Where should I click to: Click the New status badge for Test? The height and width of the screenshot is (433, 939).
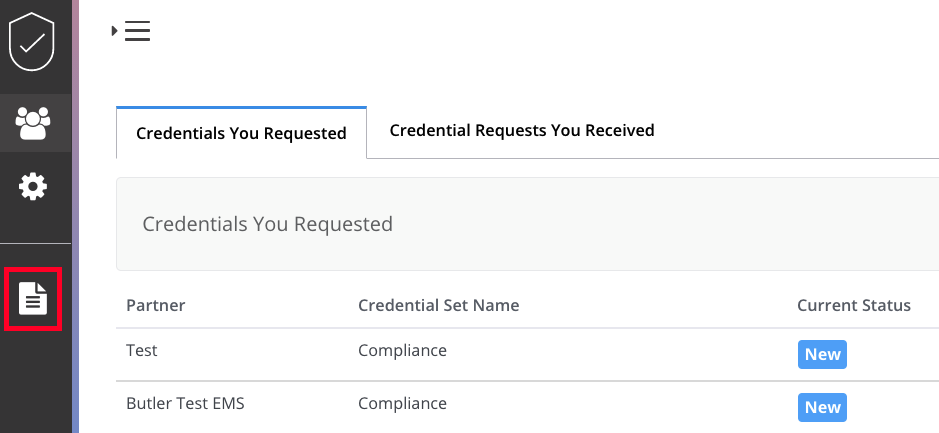(822, 355)
